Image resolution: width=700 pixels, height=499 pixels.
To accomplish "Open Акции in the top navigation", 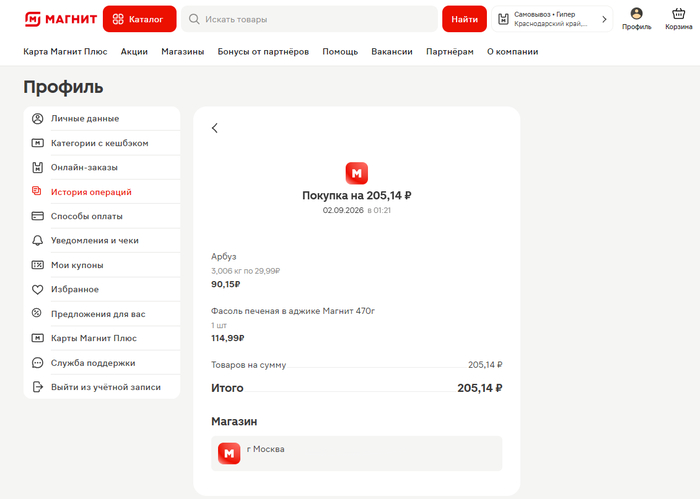I will click(134, 52).
